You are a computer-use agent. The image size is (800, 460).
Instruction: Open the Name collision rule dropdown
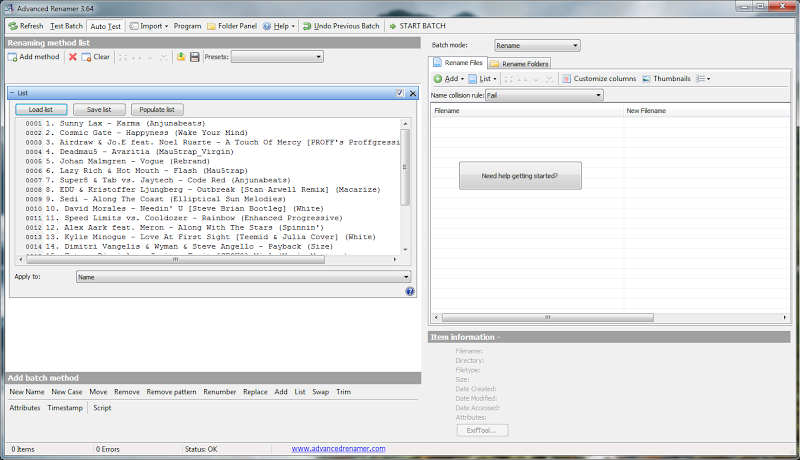(544, 95)
